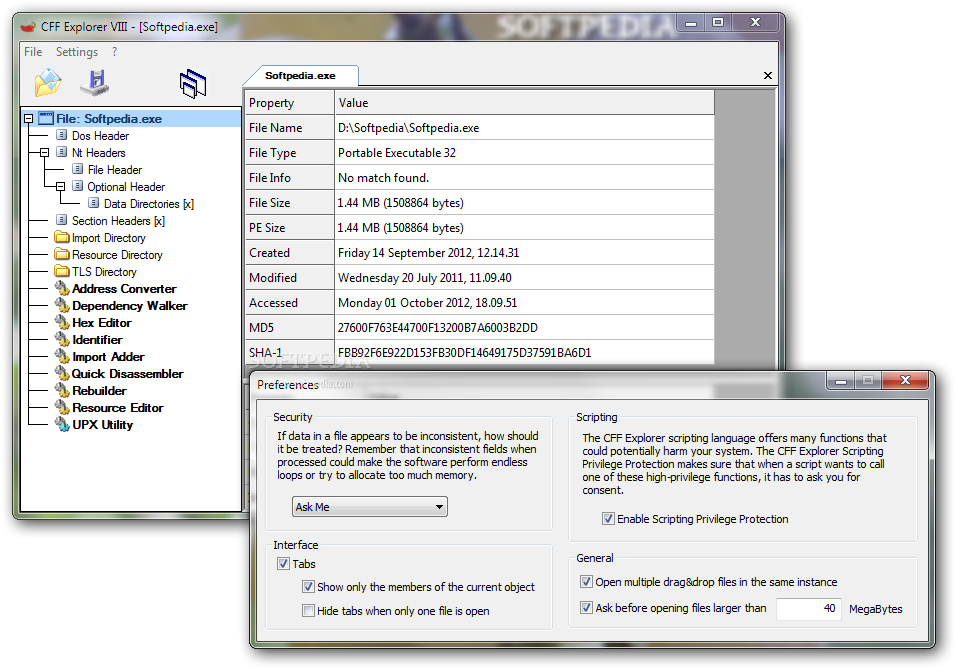Select Import Directory label in the tree
Screen dimensions: 956x669
point(109,238)
